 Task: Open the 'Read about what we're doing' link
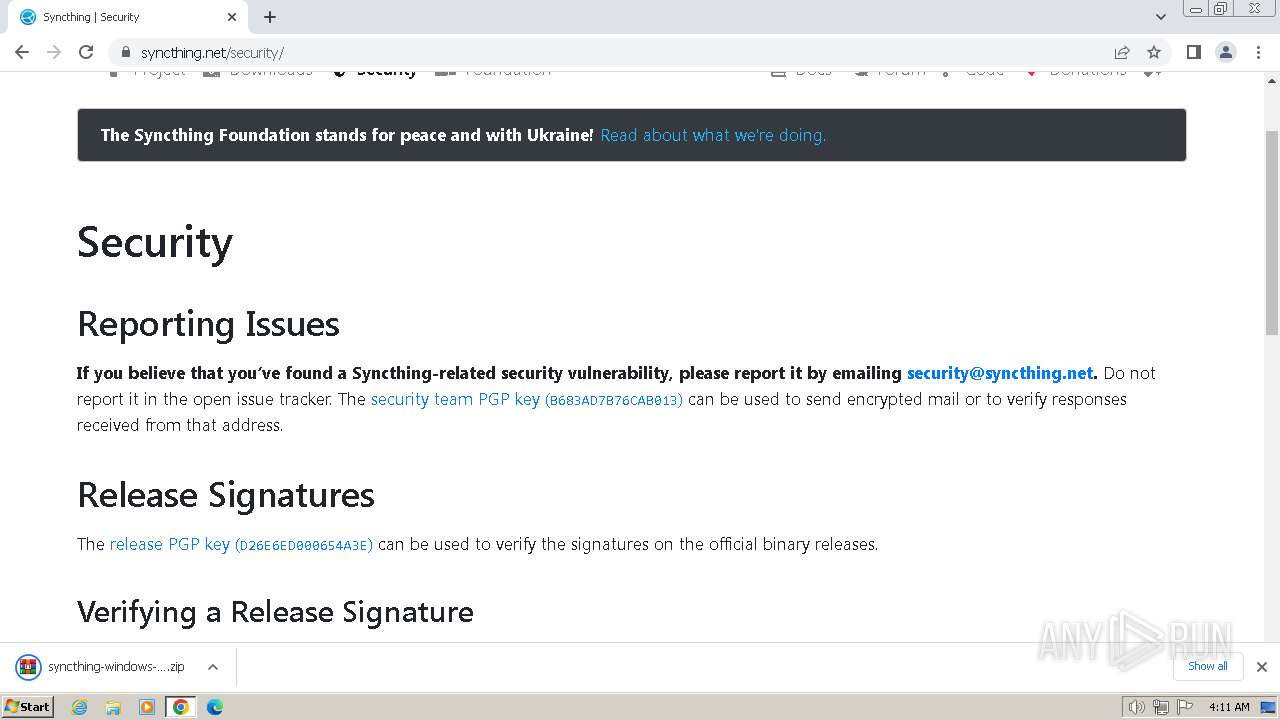(x=713, y=135)
